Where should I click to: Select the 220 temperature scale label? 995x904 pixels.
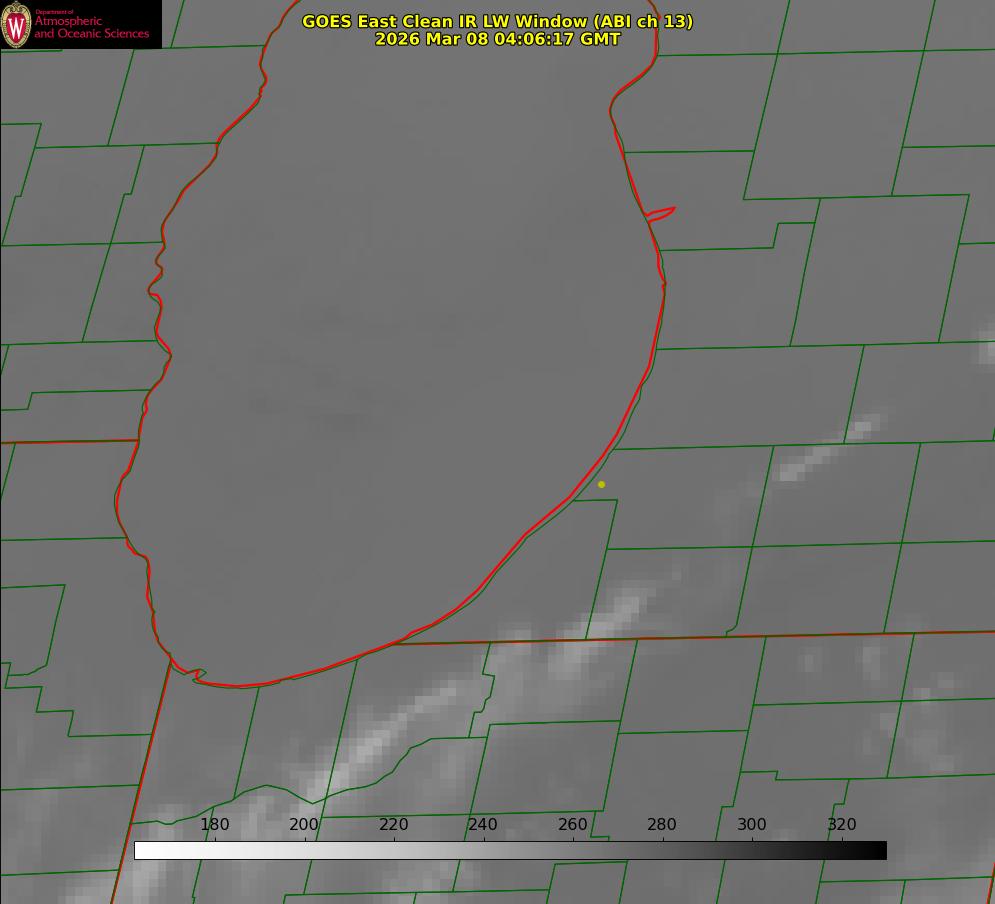[394, 824]
